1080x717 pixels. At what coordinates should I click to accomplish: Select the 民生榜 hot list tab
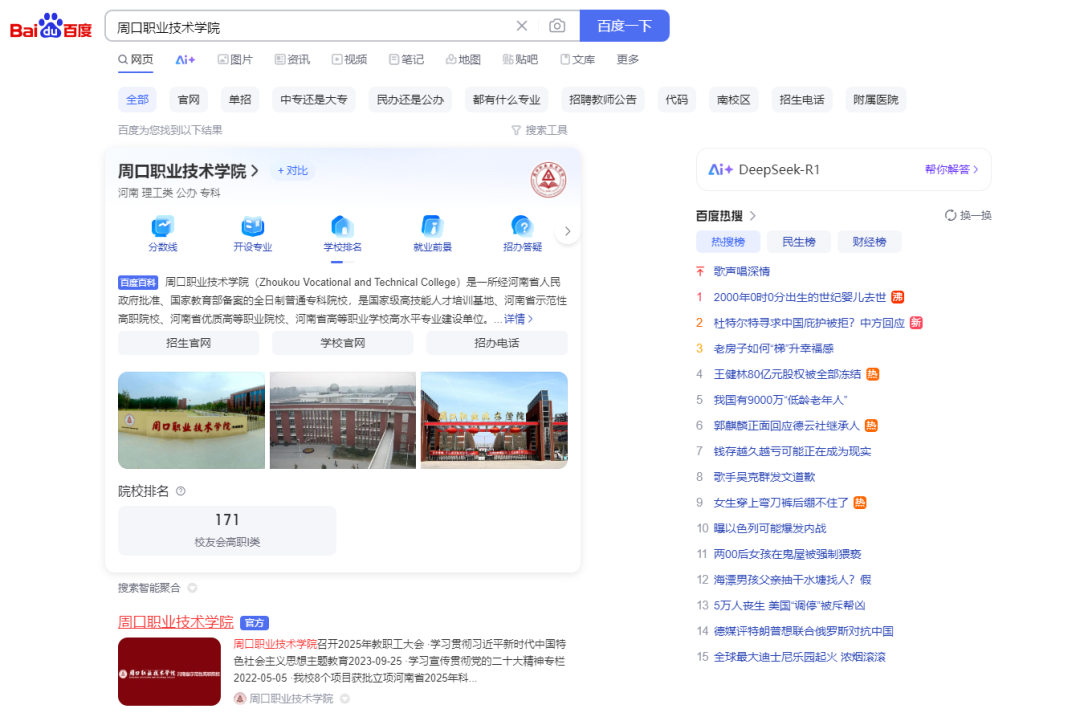(x=798, y=241)
